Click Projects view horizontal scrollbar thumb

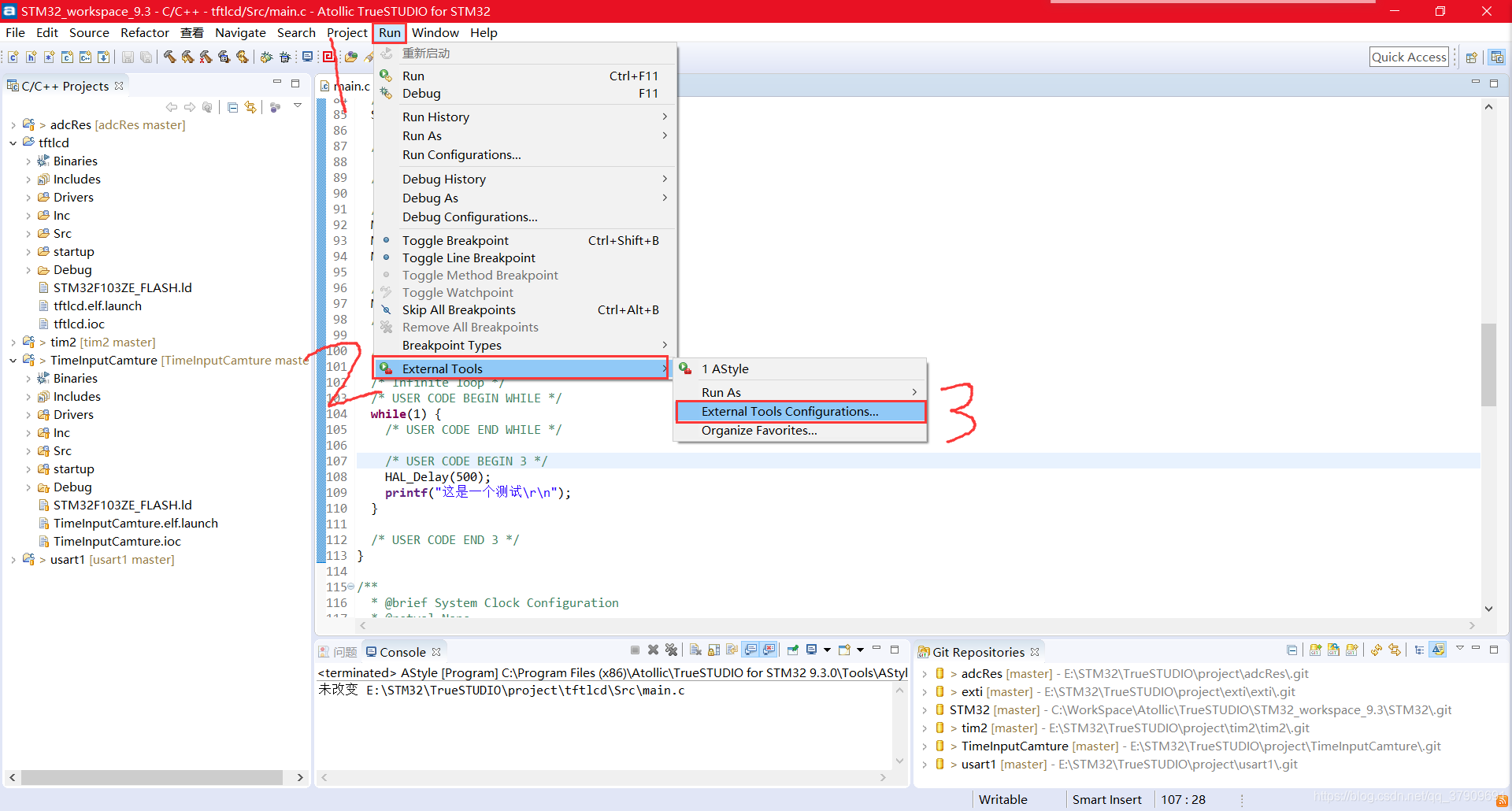152,777
